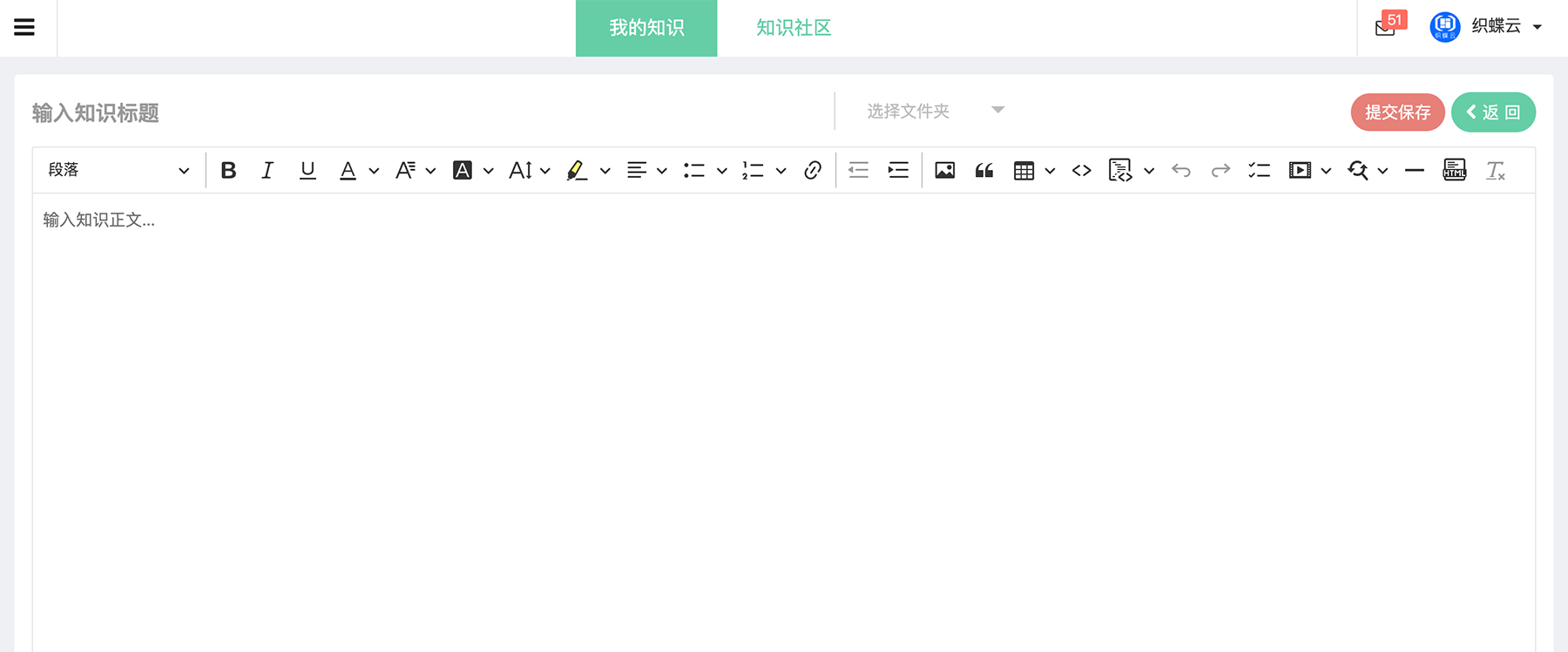
Task: Apply the font background color
Action: (x=463, y=170)
